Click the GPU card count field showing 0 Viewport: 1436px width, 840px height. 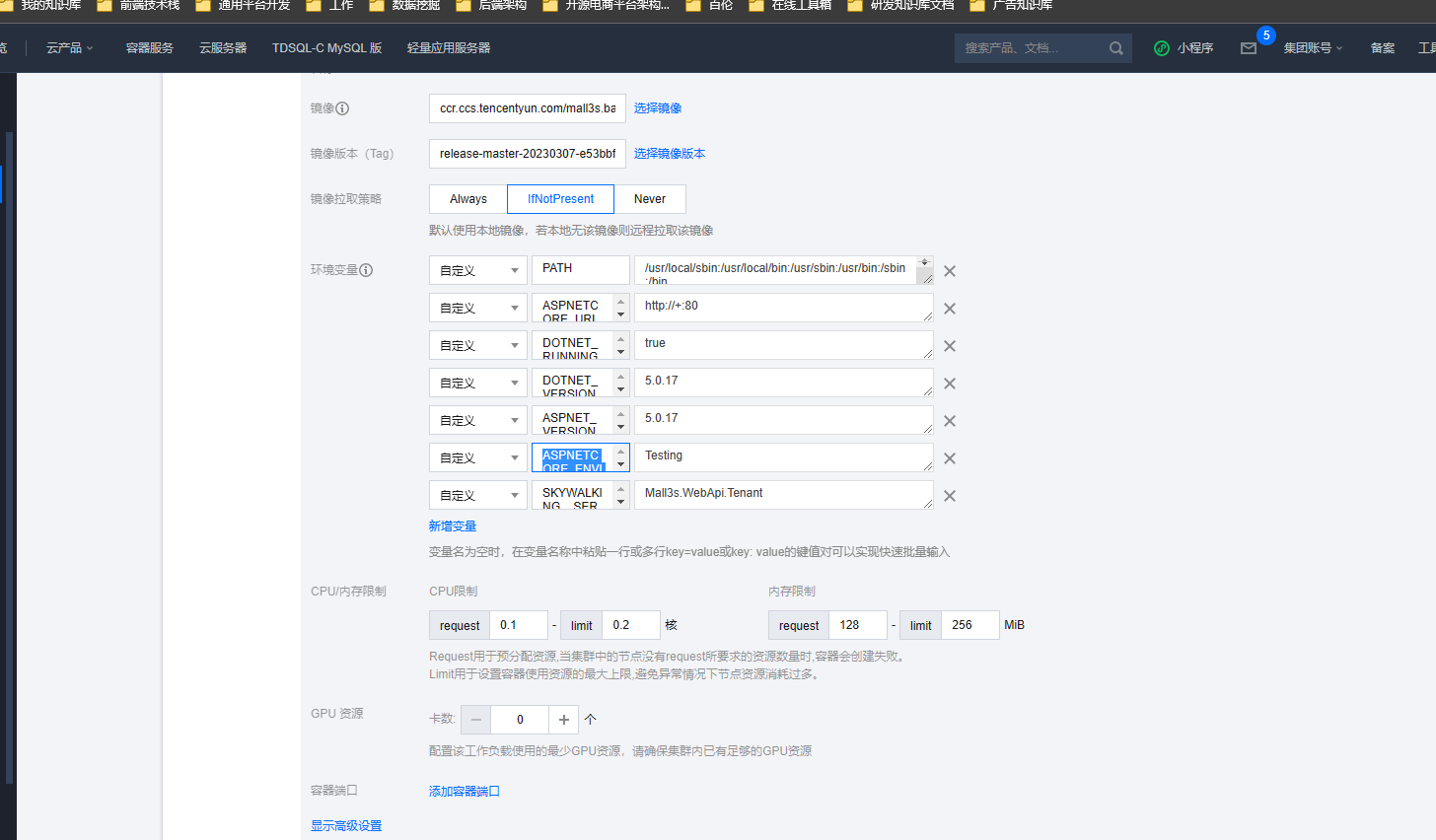coord(520,720)
